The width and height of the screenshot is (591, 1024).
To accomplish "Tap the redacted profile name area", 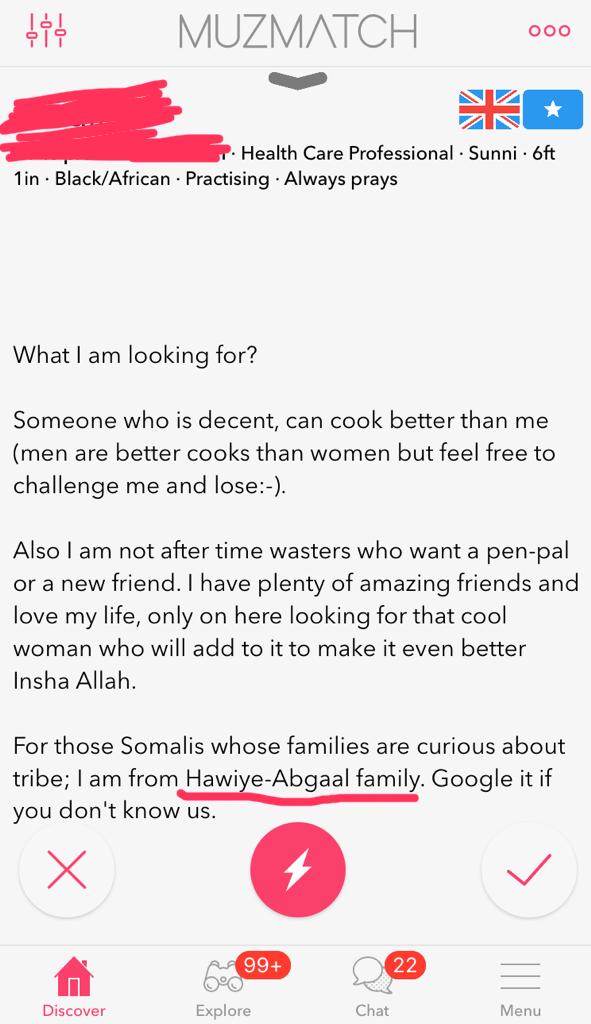I will 111,121.
